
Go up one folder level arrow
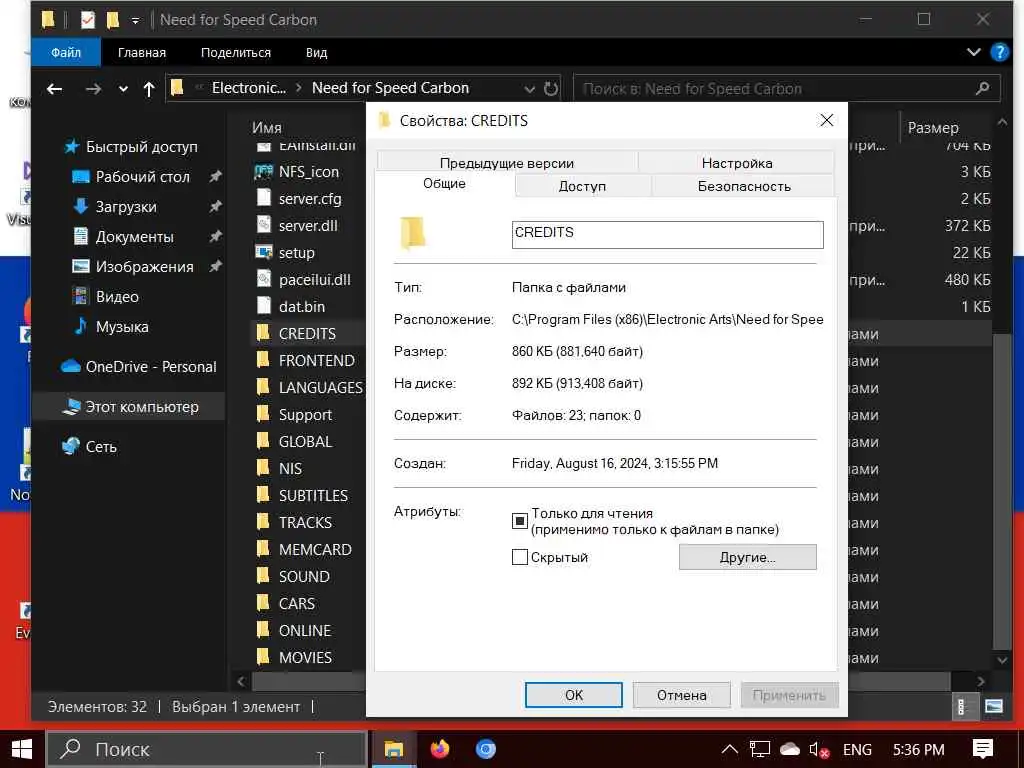(149, 89)
